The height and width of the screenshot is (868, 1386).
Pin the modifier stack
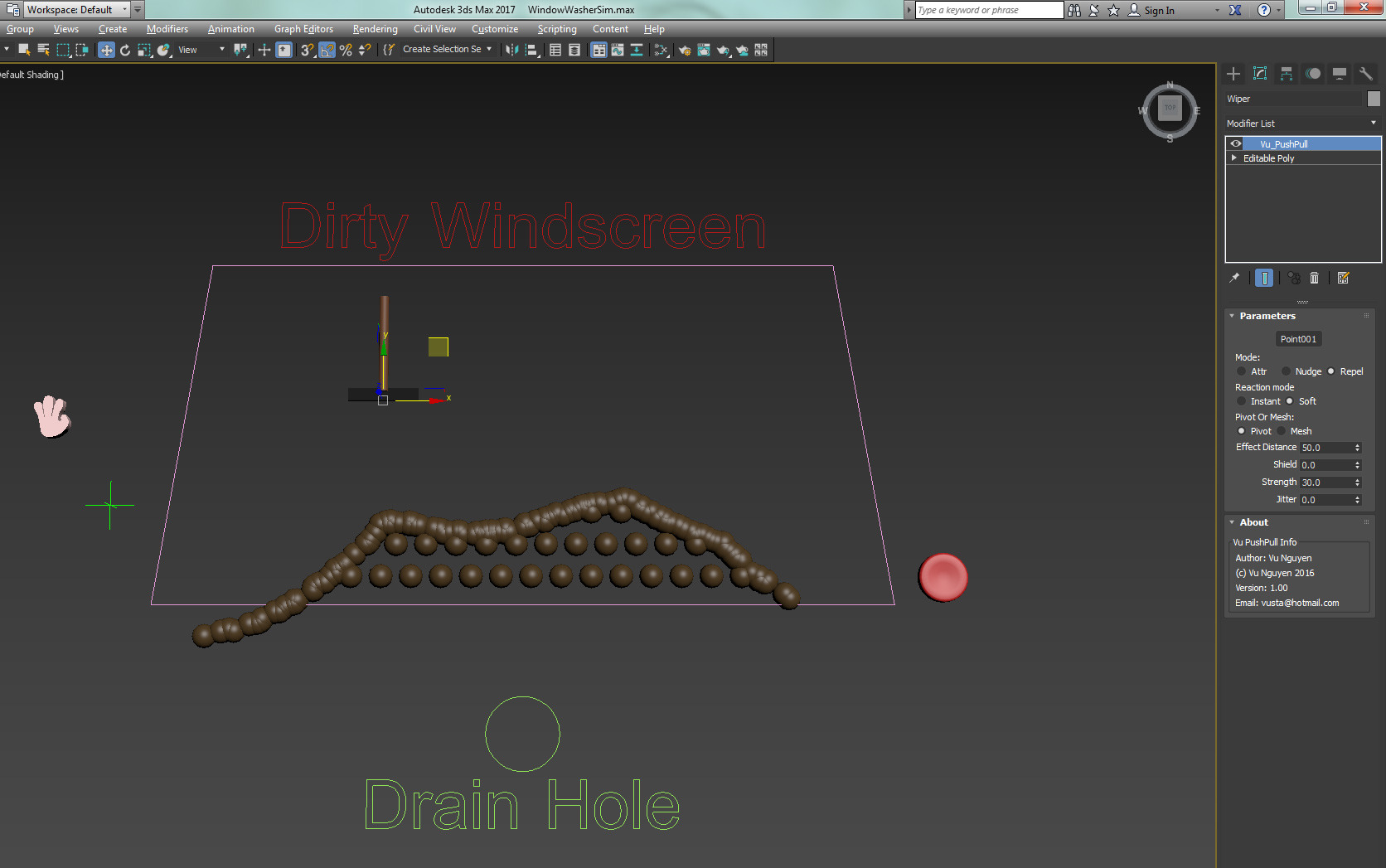(1234, 279)
